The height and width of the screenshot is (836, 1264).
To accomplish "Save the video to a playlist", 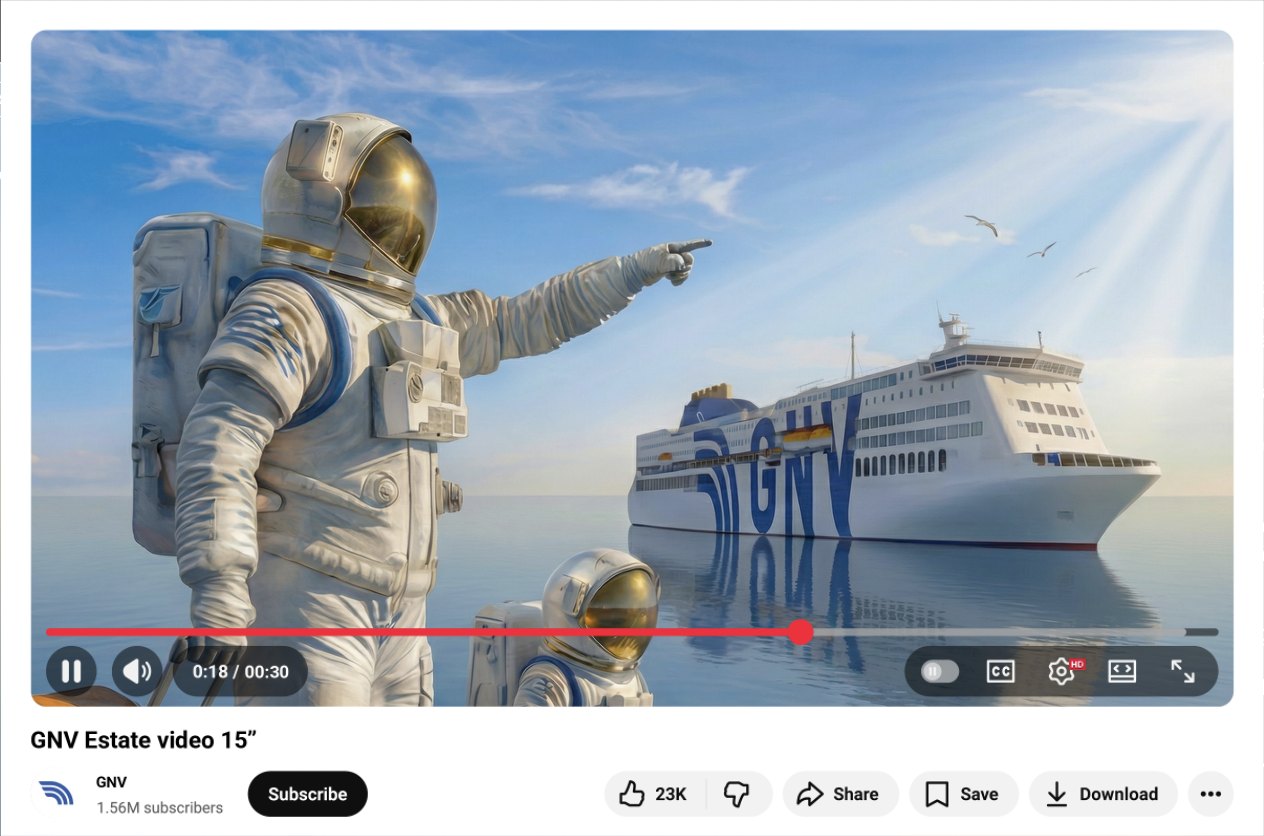I will 963,794.
